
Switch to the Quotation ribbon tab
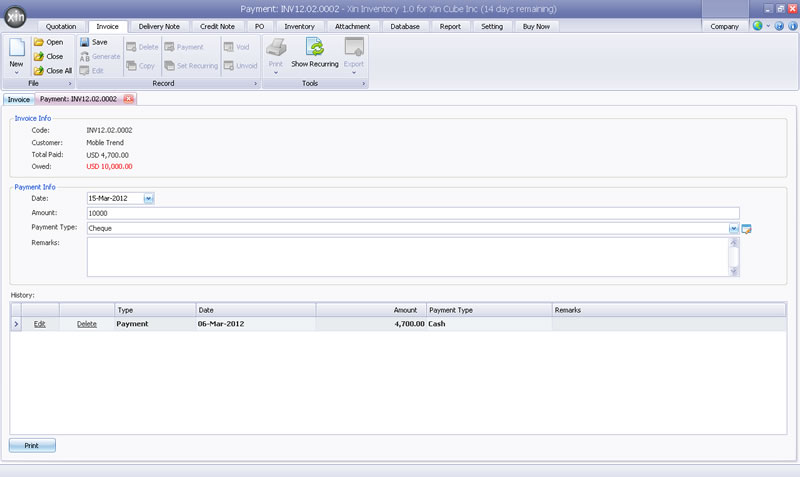coord(61,27)
